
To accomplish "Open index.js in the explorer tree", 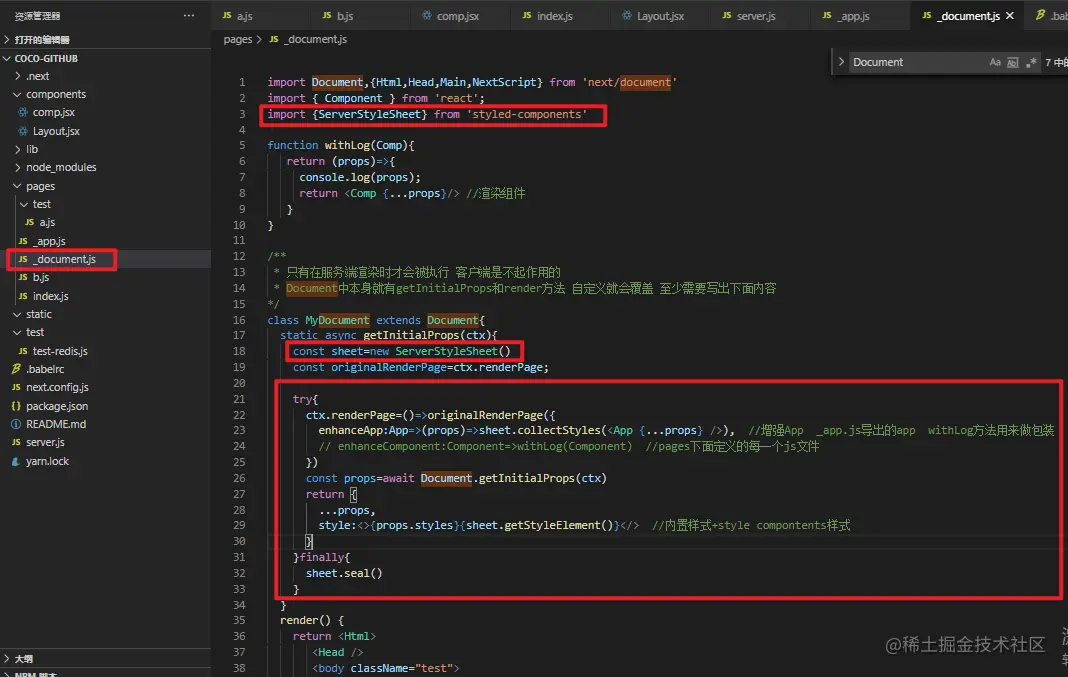I will [x=50, y=296].
